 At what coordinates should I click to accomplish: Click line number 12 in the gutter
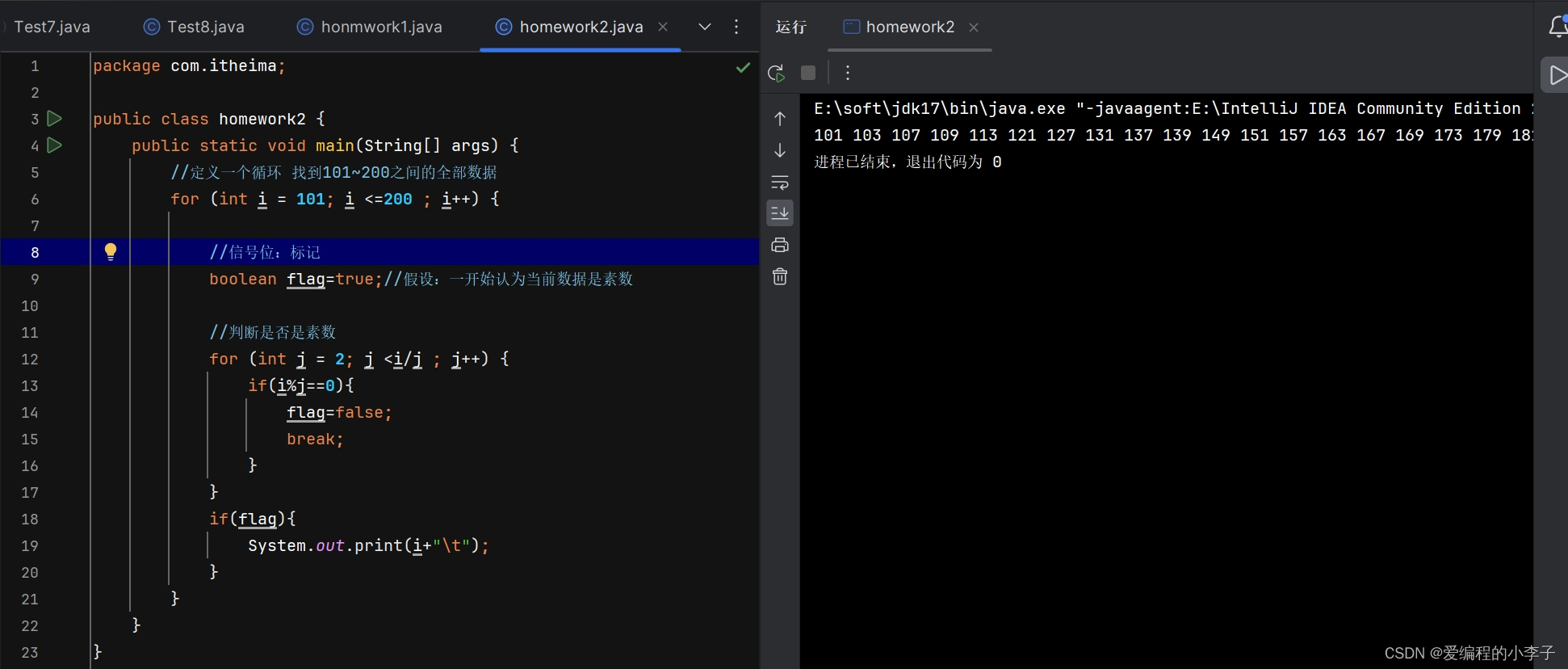[x=30, y=359]
